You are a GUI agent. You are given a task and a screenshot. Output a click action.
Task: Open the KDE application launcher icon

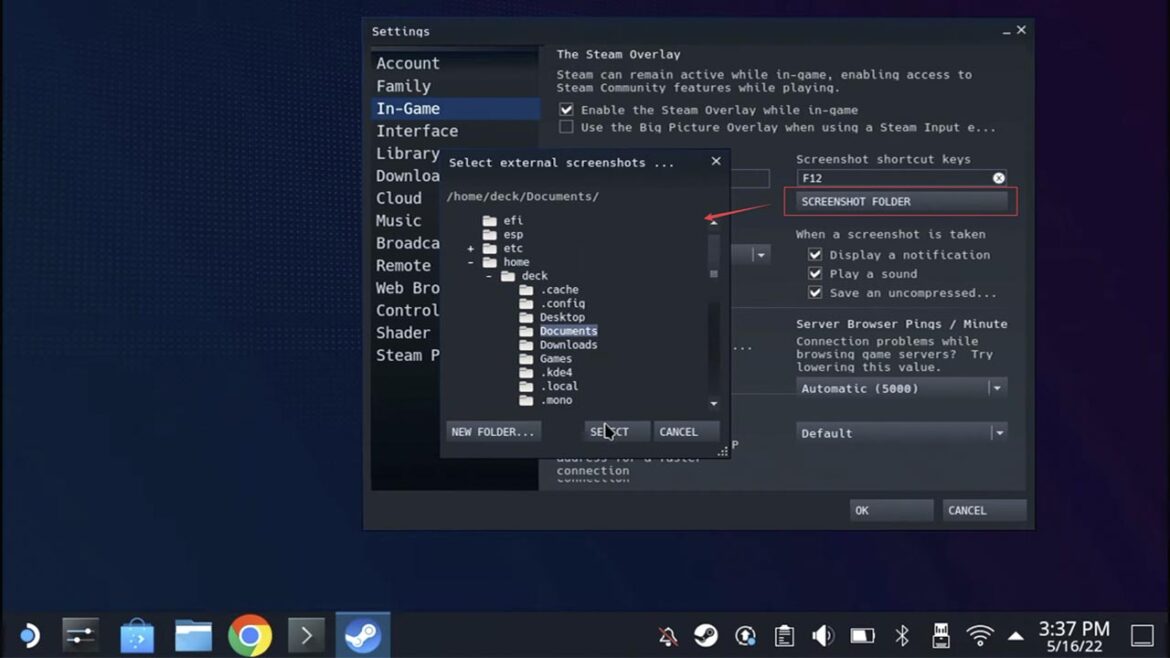29,636
